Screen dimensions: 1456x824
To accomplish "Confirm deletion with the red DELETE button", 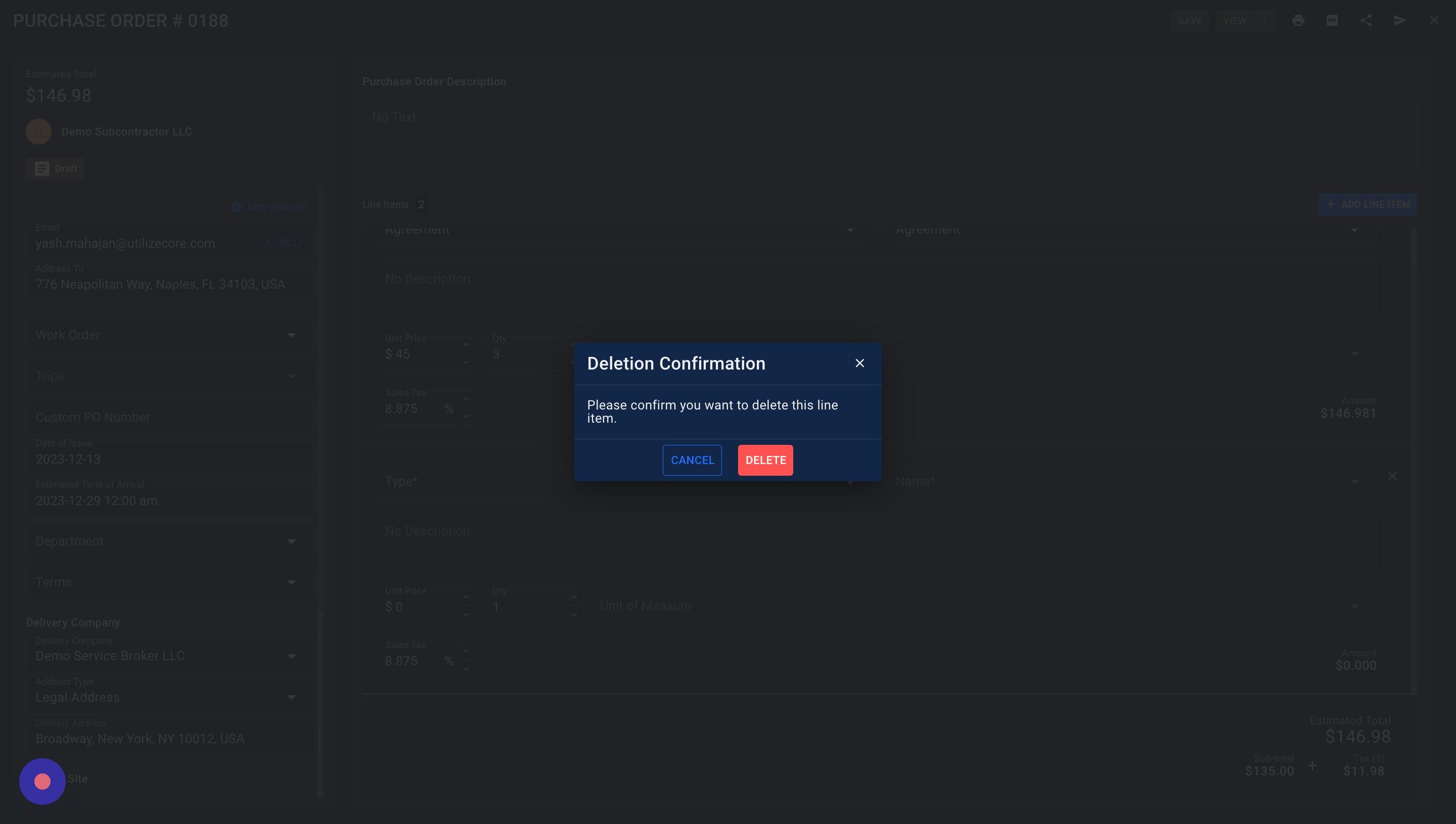I will coord(765,460).
